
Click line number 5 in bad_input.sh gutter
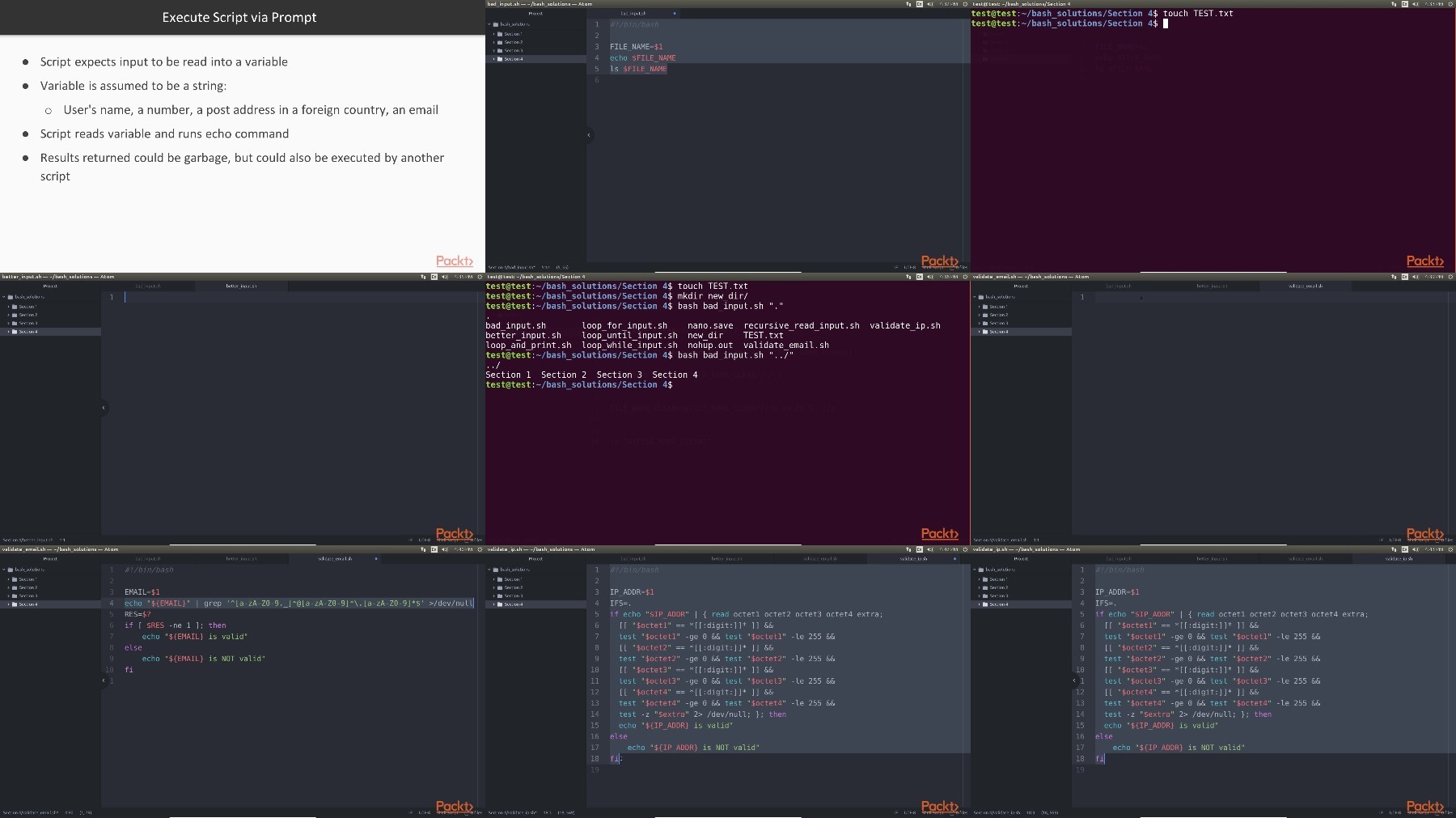tap(597, 69)
